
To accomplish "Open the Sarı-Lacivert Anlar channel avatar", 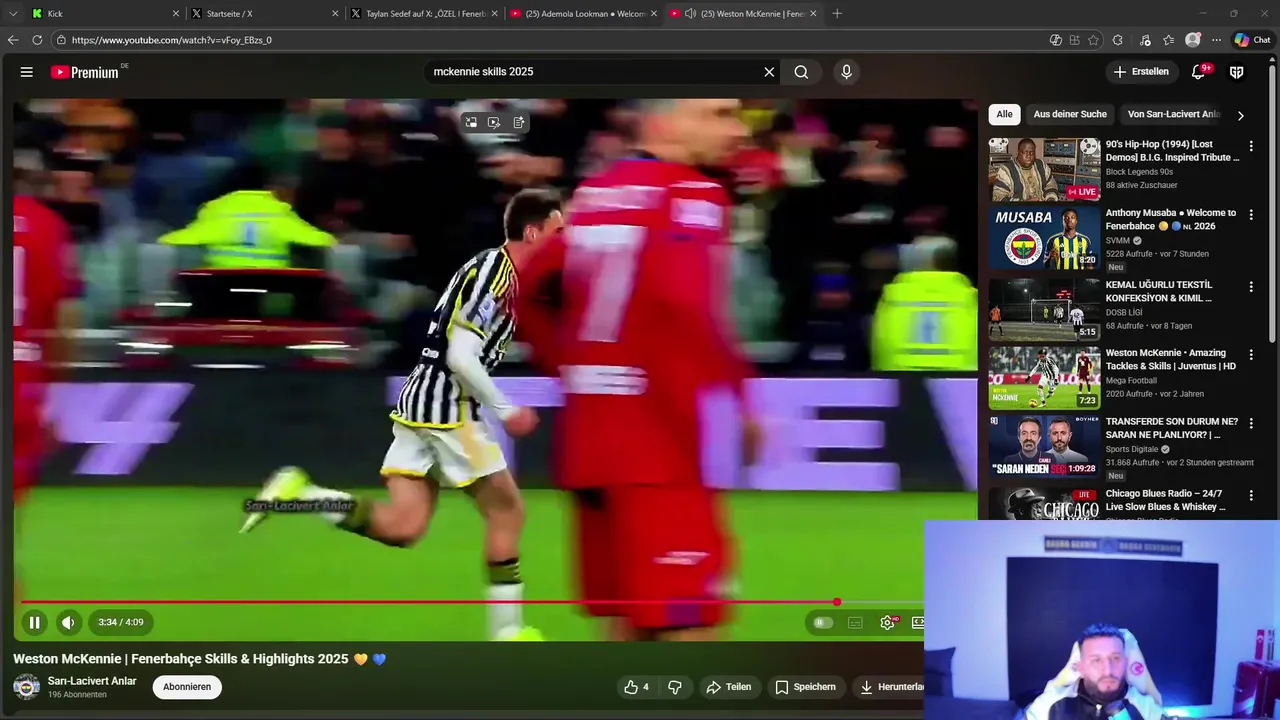I will point(26,687).
